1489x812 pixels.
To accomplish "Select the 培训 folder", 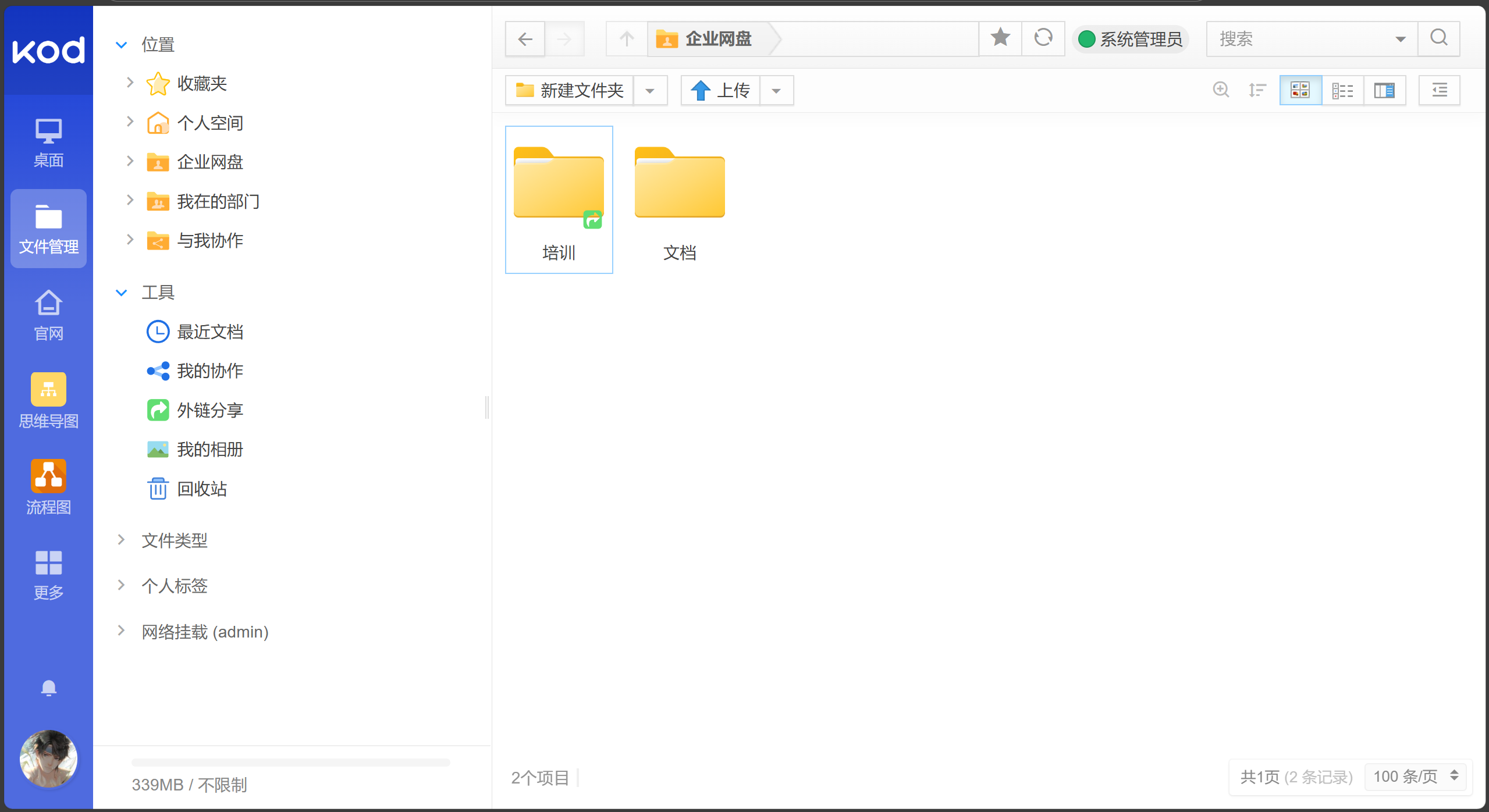I will (x=559, y=200).
